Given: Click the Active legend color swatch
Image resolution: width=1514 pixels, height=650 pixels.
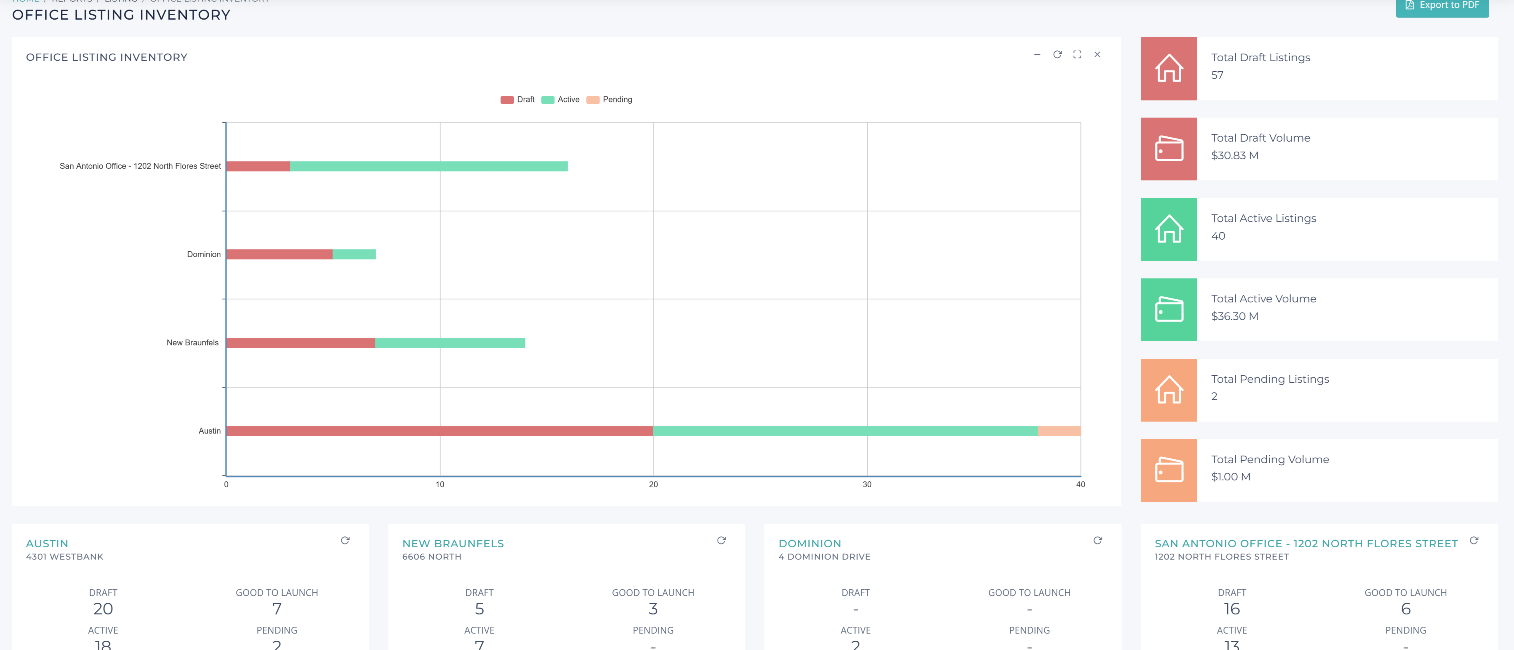Looking at the screenshot, I should click(548, 100).
